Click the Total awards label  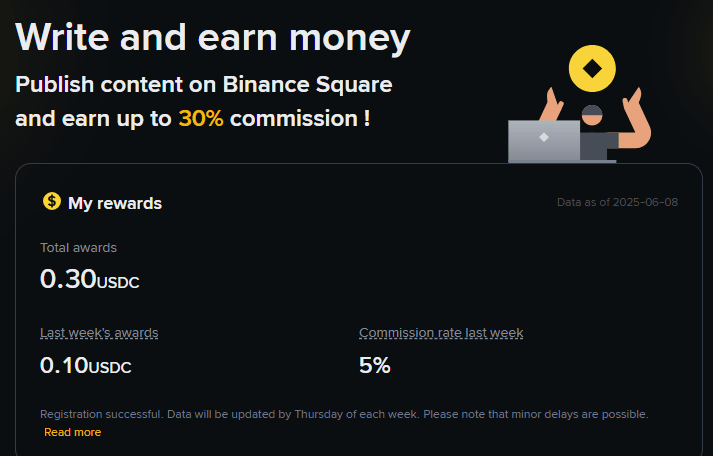coord(78,247)
